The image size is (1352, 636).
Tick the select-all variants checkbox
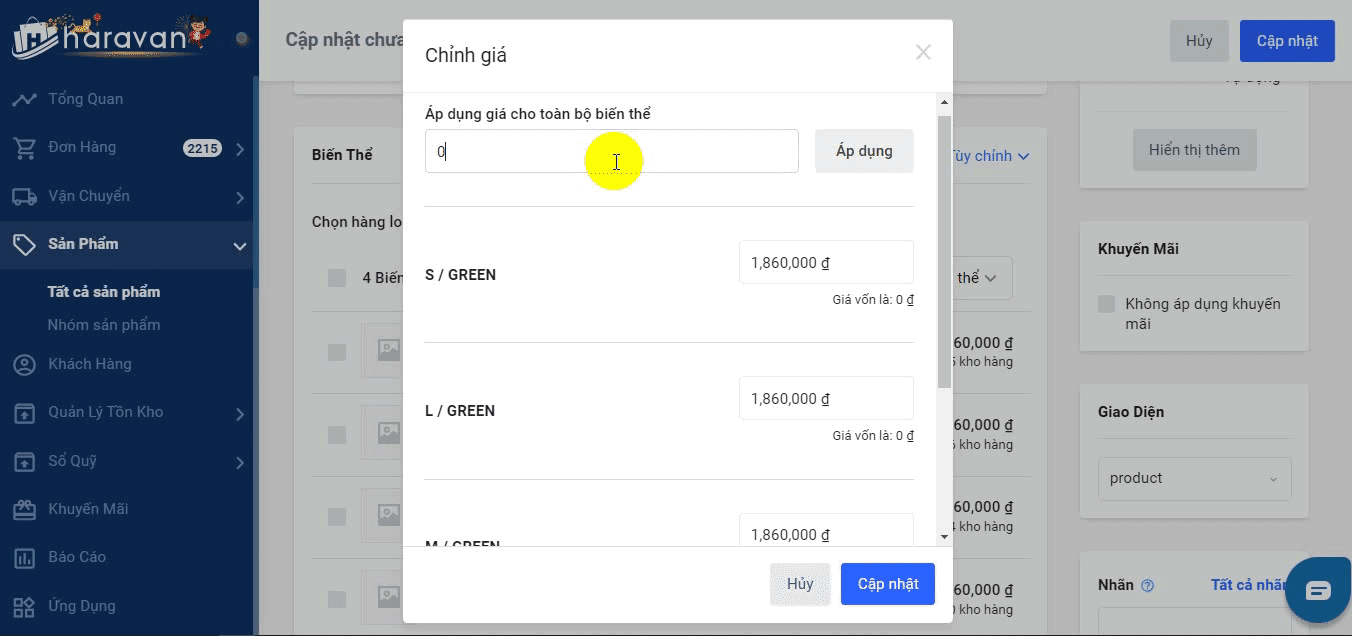click(337, 278)
